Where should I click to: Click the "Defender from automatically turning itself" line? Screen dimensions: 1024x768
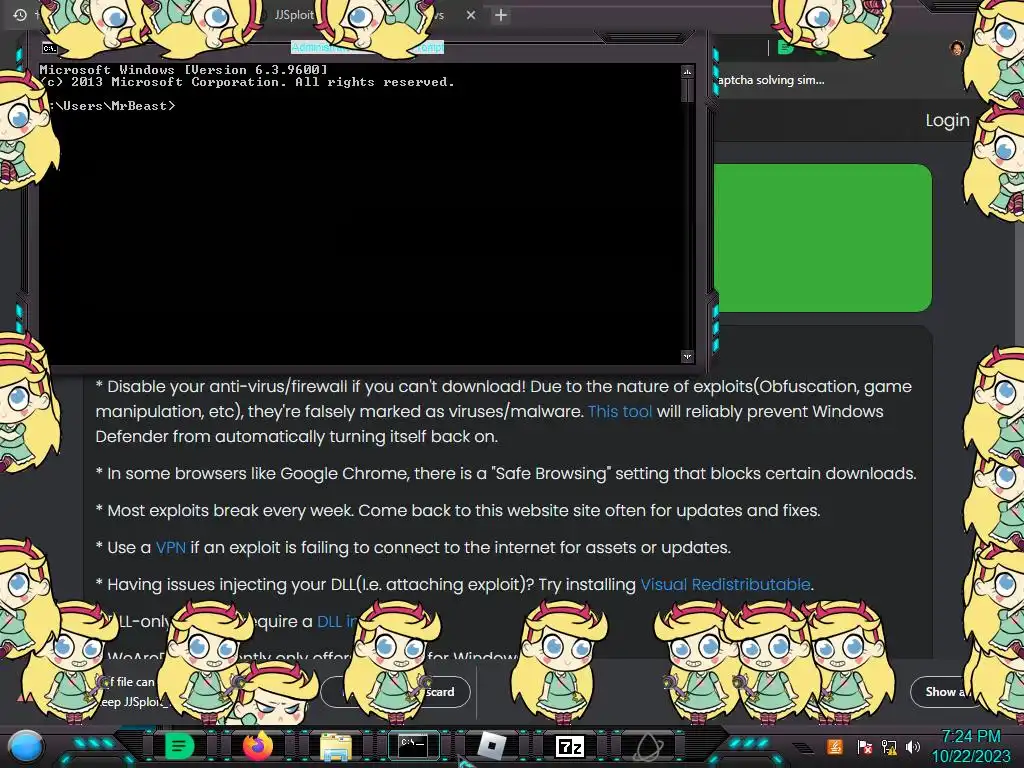click(x=296, y=436)
